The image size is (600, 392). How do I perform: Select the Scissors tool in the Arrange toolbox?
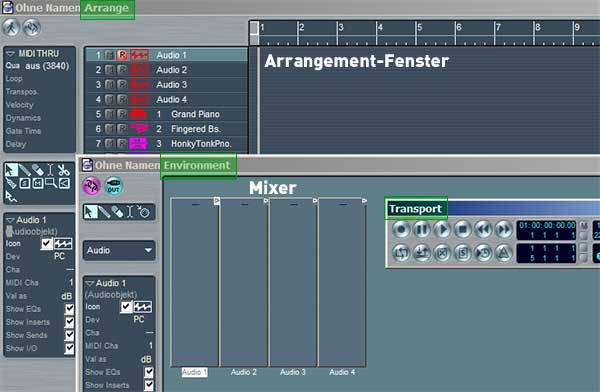pos(64,170)
